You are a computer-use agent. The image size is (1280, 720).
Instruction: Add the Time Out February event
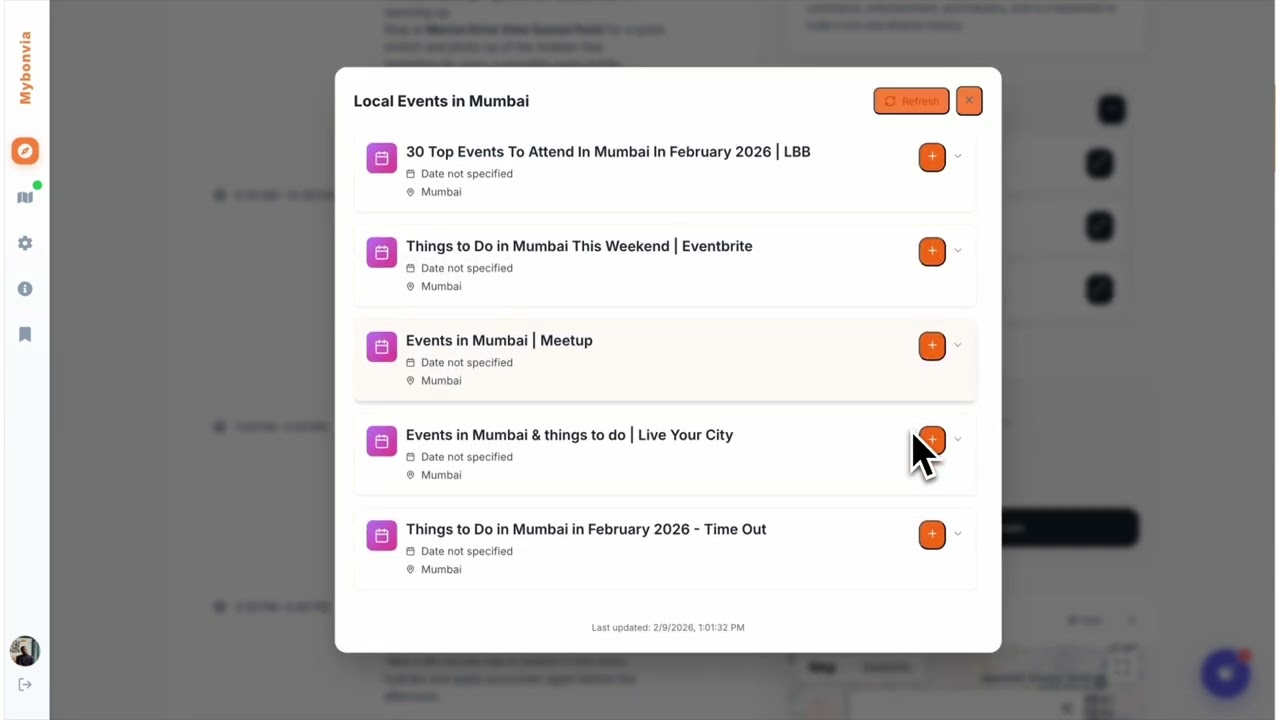[932, 534]
